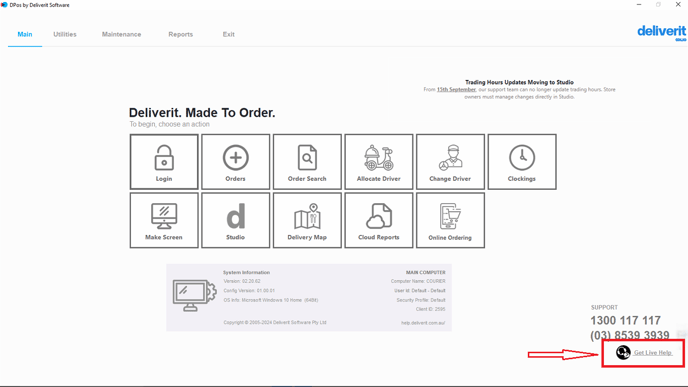Click the System Information heading

tap(247, 272)
